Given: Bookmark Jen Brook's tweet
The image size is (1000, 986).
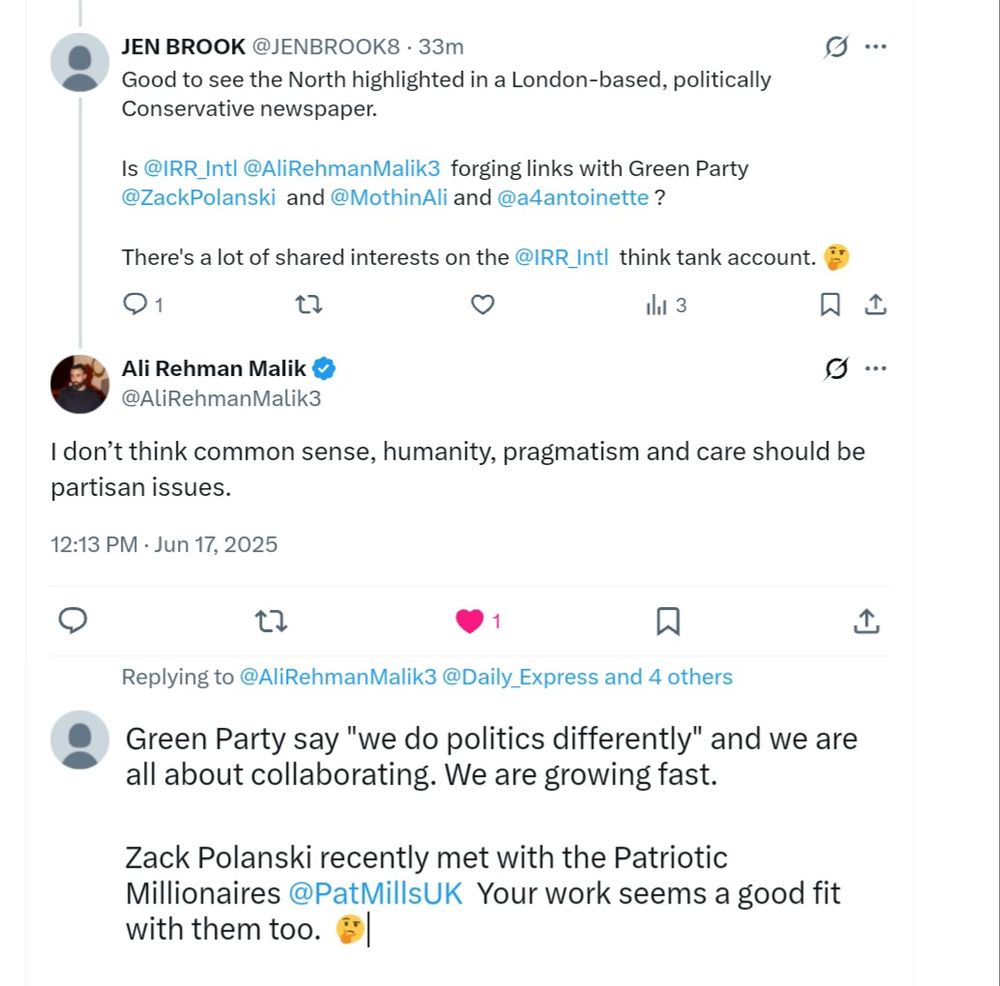Looking at the screenshot, I should point(830,305).
